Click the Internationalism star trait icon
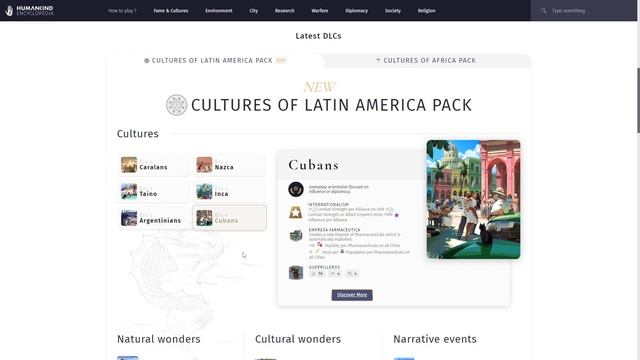 [296, 212]
